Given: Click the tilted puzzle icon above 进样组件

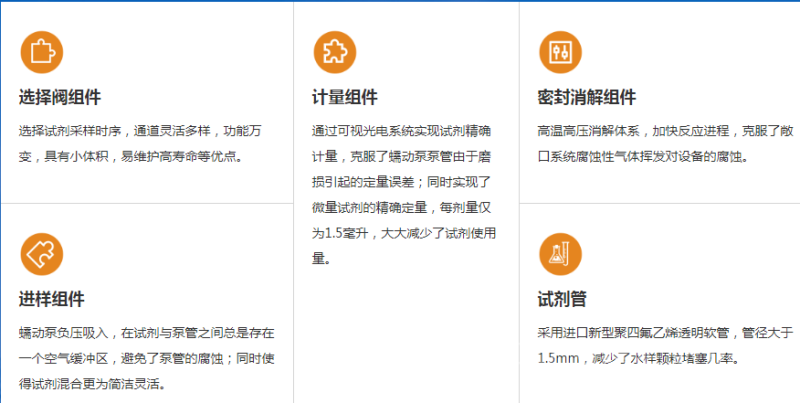Looking at the screenshot, I should click(x=42, y=254).
